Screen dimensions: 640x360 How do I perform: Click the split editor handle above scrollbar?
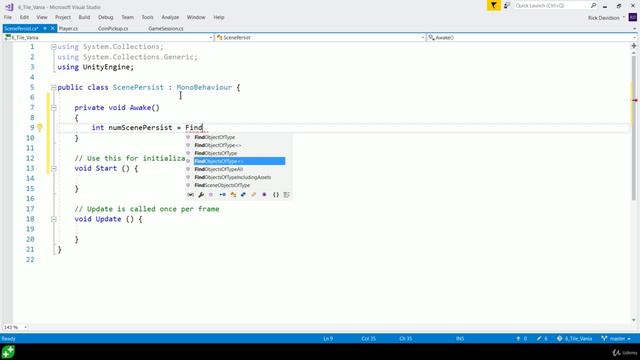(634, 46)
